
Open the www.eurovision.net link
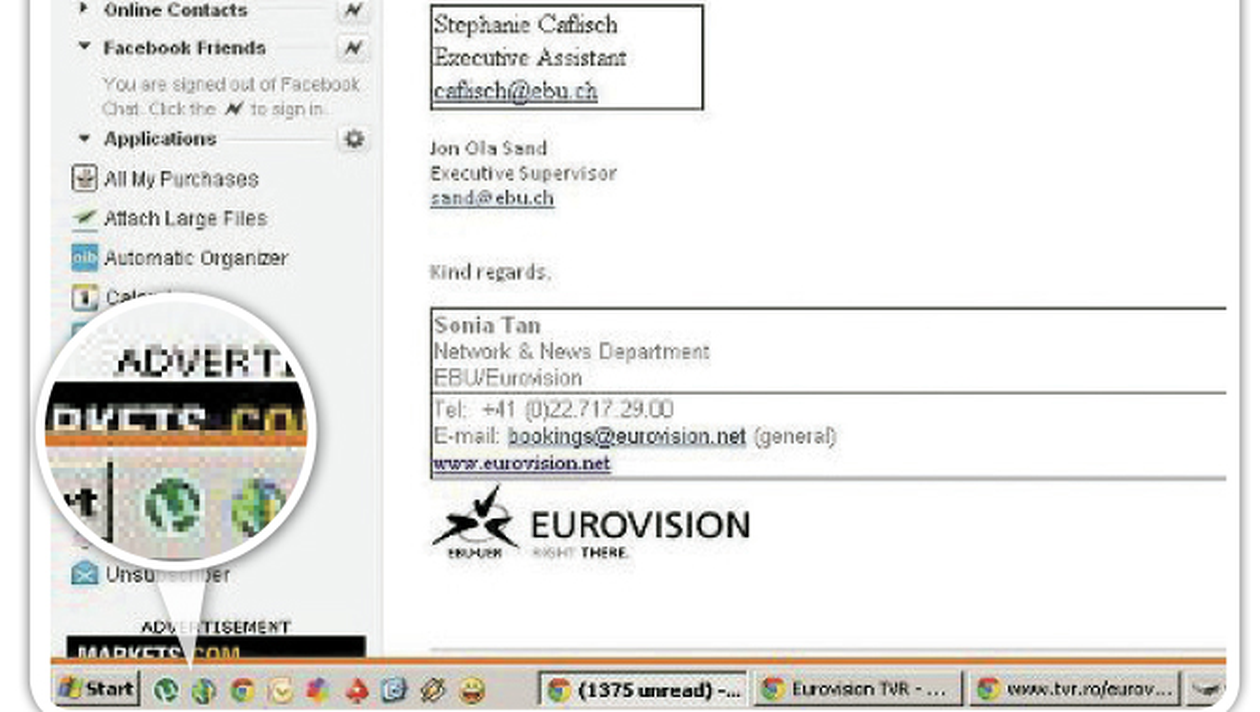(521, 464)
